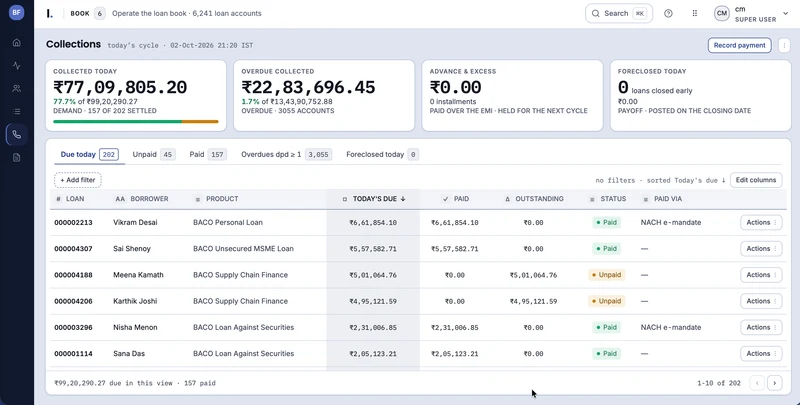Open Actions menu for Nisha Menon

[x=761, y=327]
